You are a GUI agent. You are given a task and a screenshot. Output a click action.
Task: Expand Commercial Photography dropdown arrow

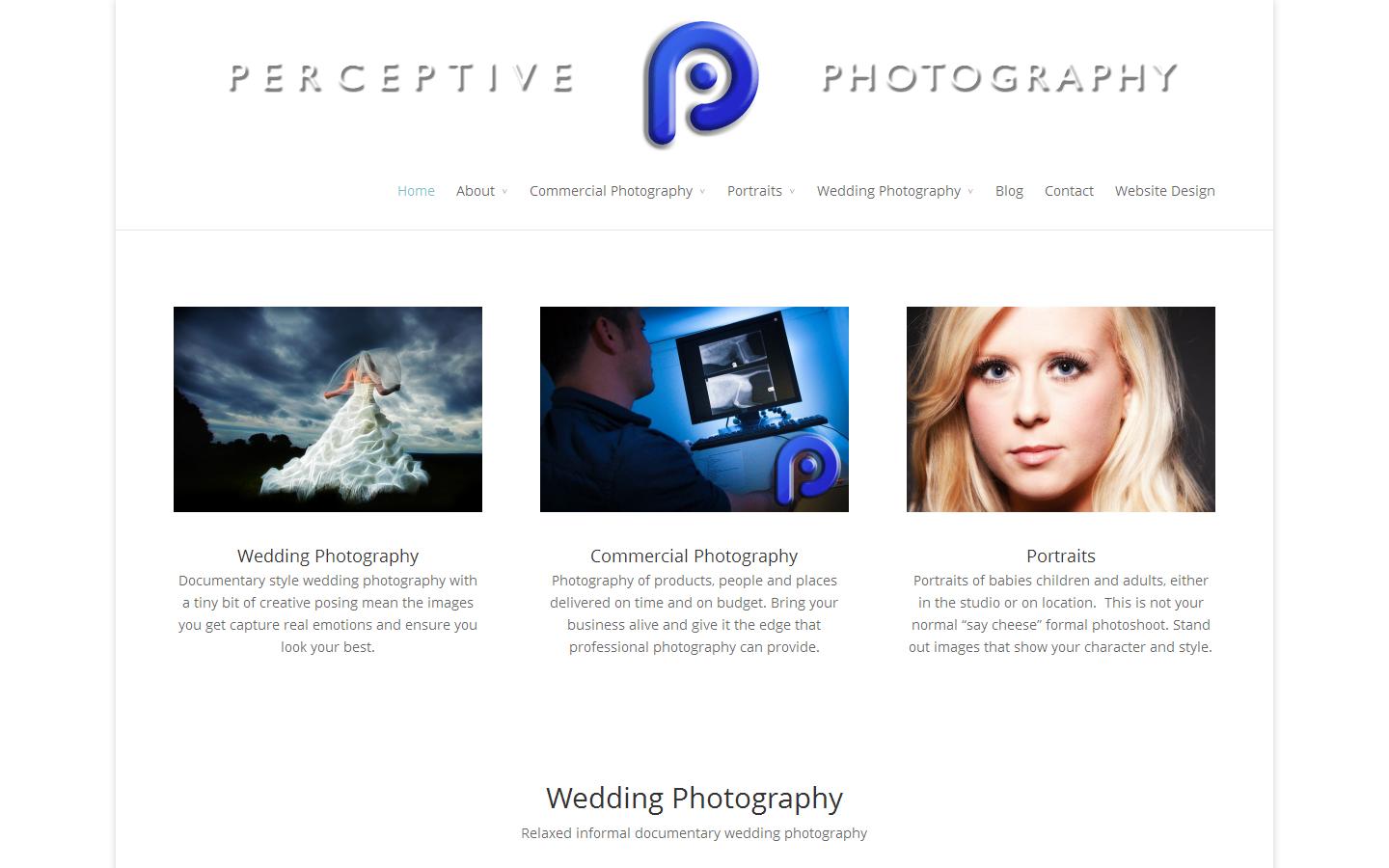702,192
